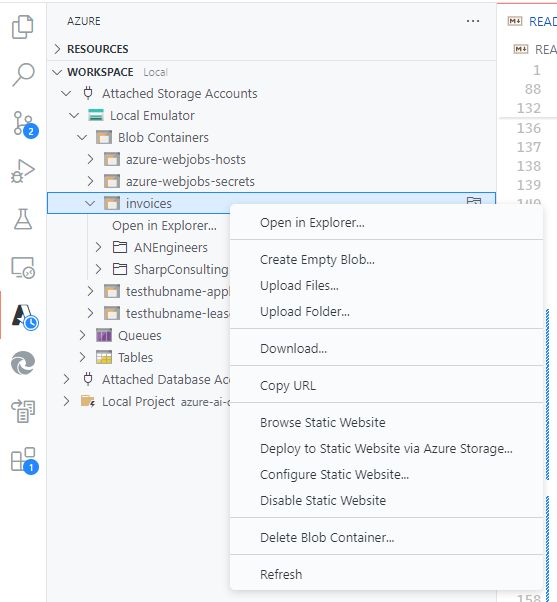Click the plug icon of Attached Database Accounts
The height and width of the screenshot is (602, 557).
[x=88, y=379]
